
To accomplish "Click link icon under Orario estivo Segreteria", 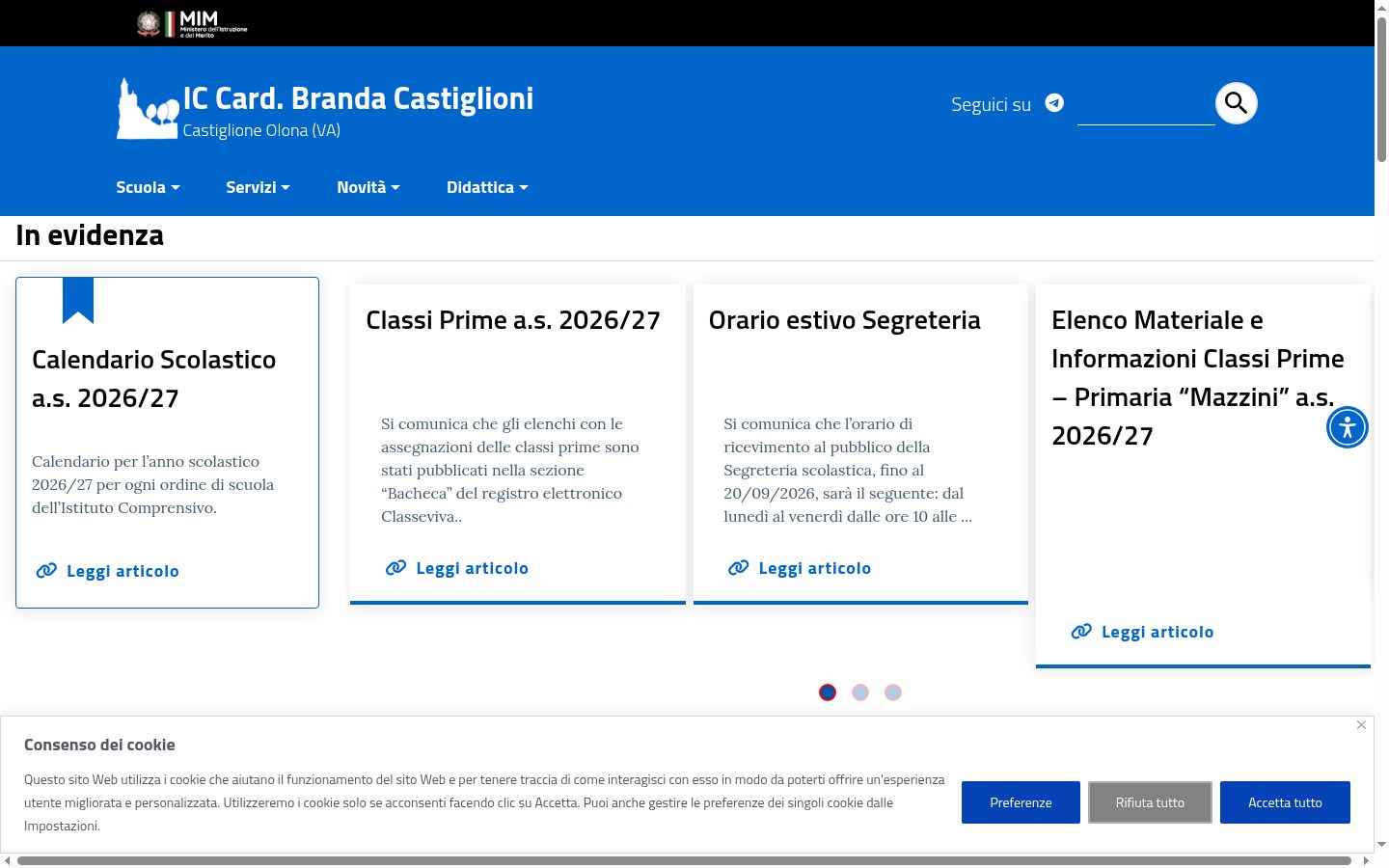I will [x=739, y=568].
